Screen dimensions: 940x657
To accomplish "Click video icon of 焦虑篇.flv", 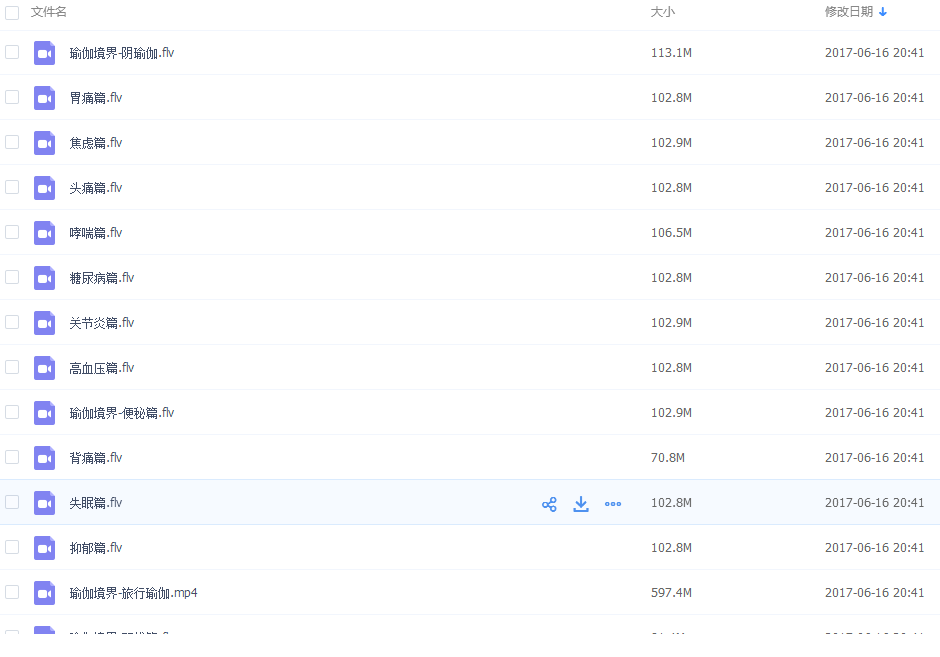I will pyautogui.click(x=44, y=143).
